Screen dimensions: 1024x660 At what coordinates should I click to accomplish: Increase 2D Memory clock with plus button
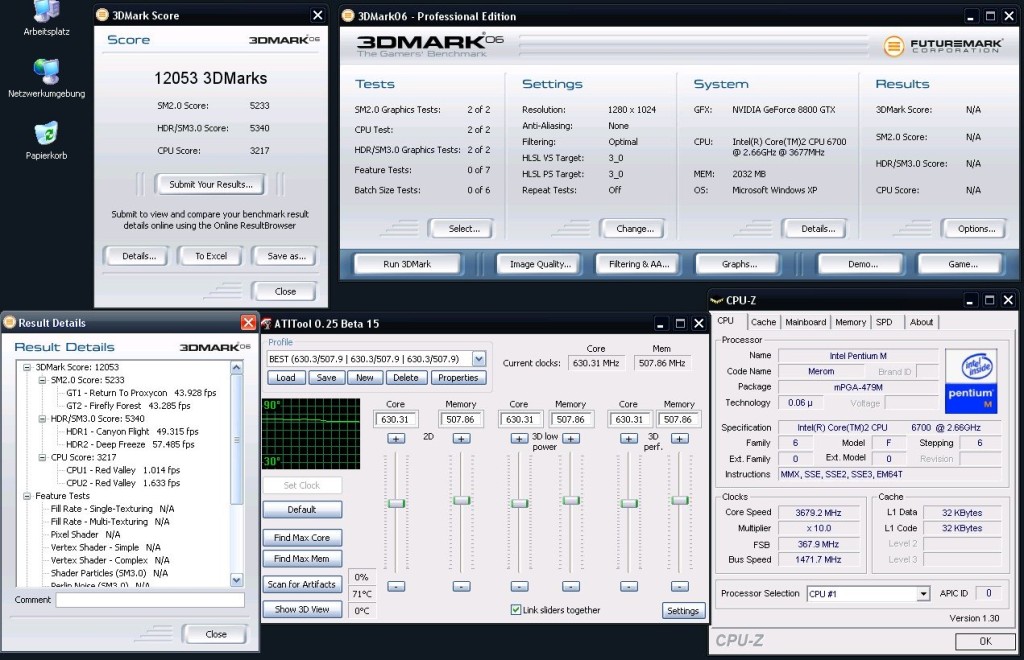pos(461,439)
